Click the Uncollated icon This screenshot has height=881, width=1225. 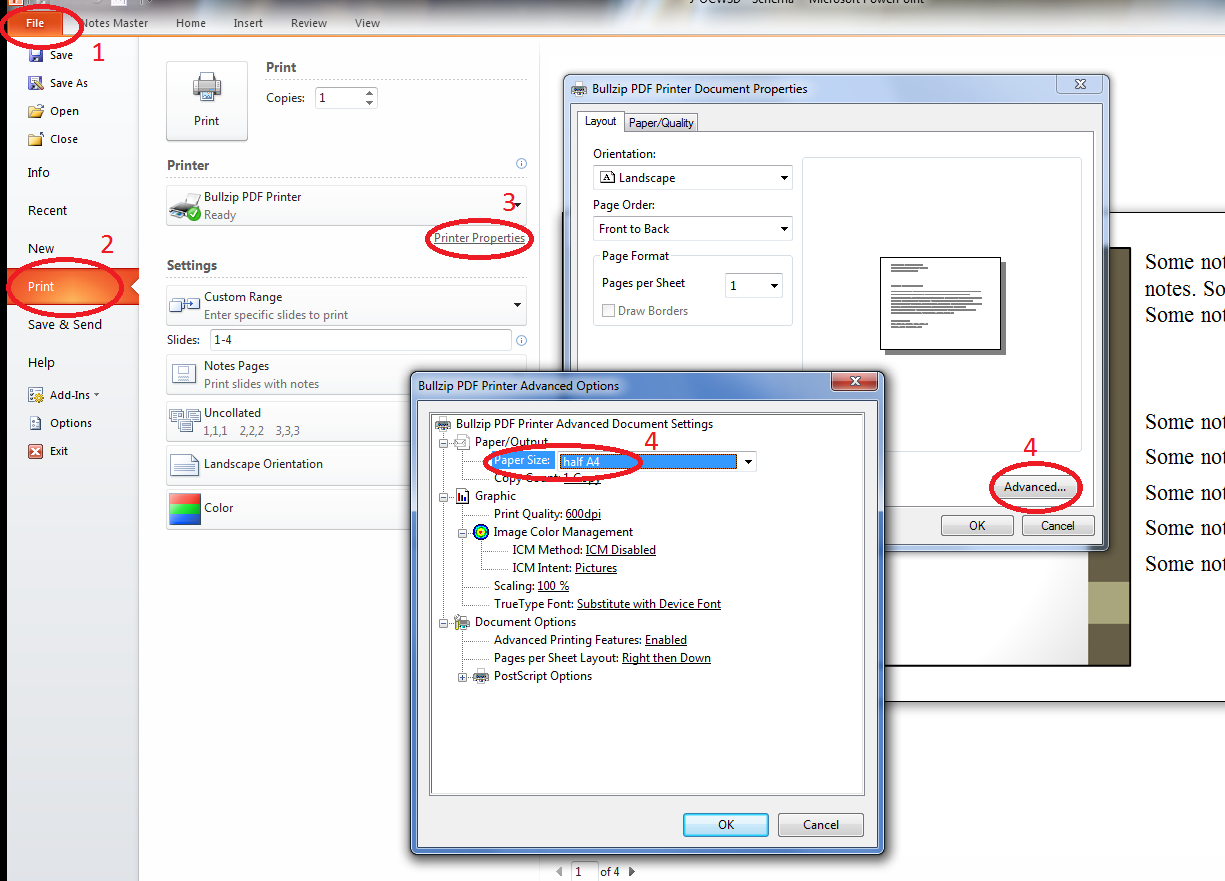[184, 420]
